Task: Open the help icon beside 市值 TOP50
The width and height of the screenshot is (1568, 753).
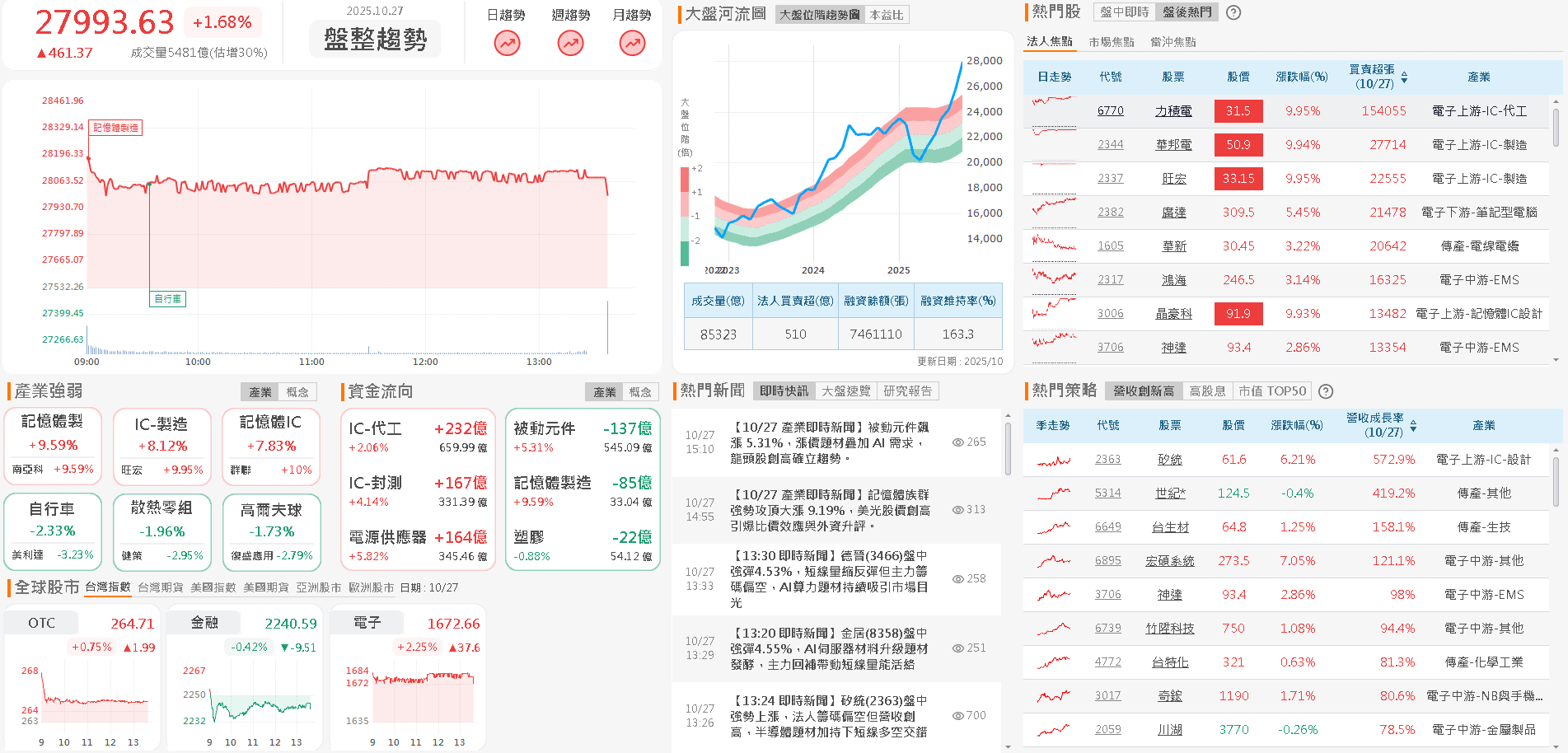Action: coord(1326,391)
